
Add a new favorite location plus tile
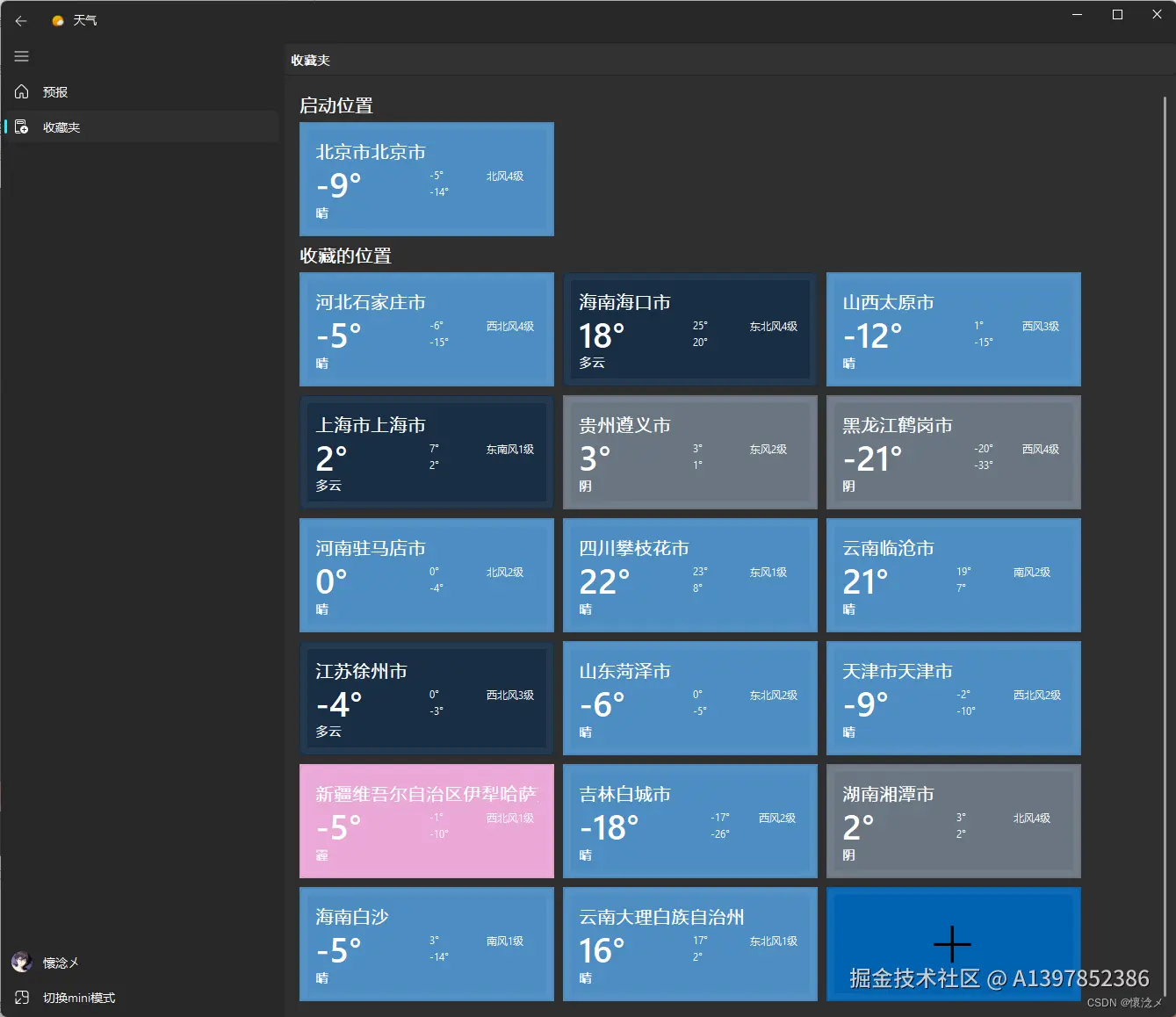click(954, 944)
